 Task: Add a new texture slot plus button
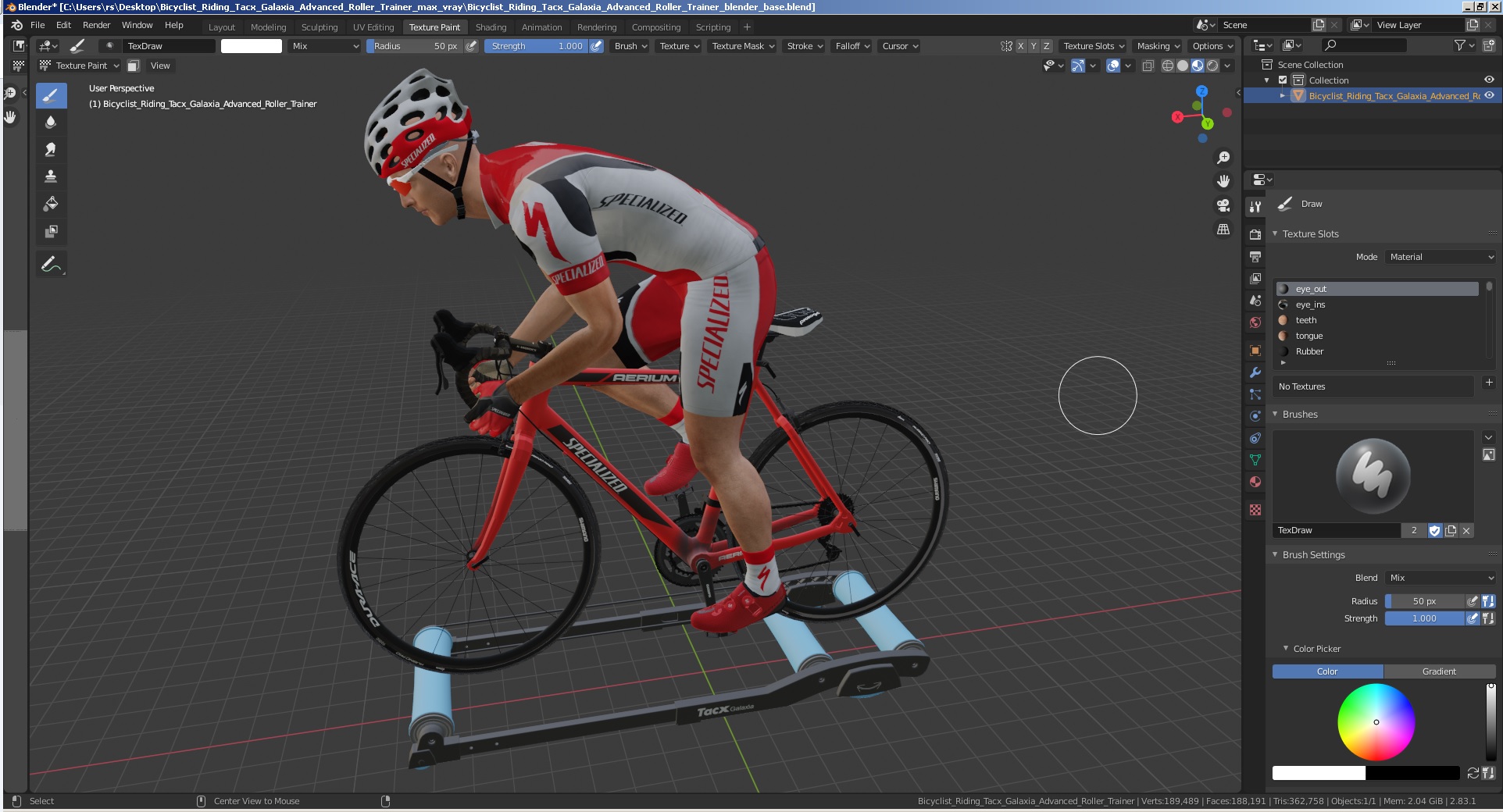coord(1488,383)
